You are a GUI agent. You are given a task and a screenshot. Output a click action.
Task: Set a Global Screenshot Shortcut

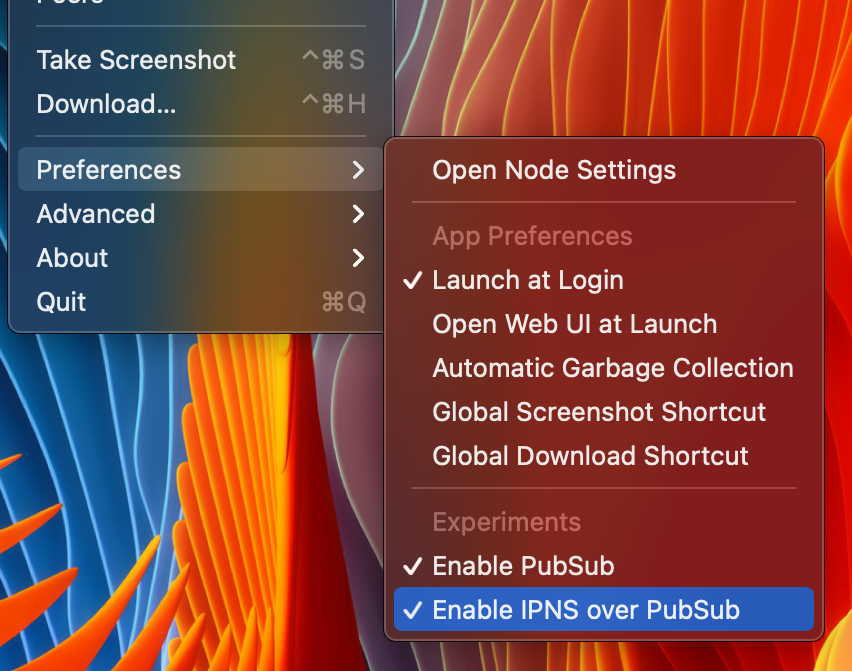click(598, 412)
